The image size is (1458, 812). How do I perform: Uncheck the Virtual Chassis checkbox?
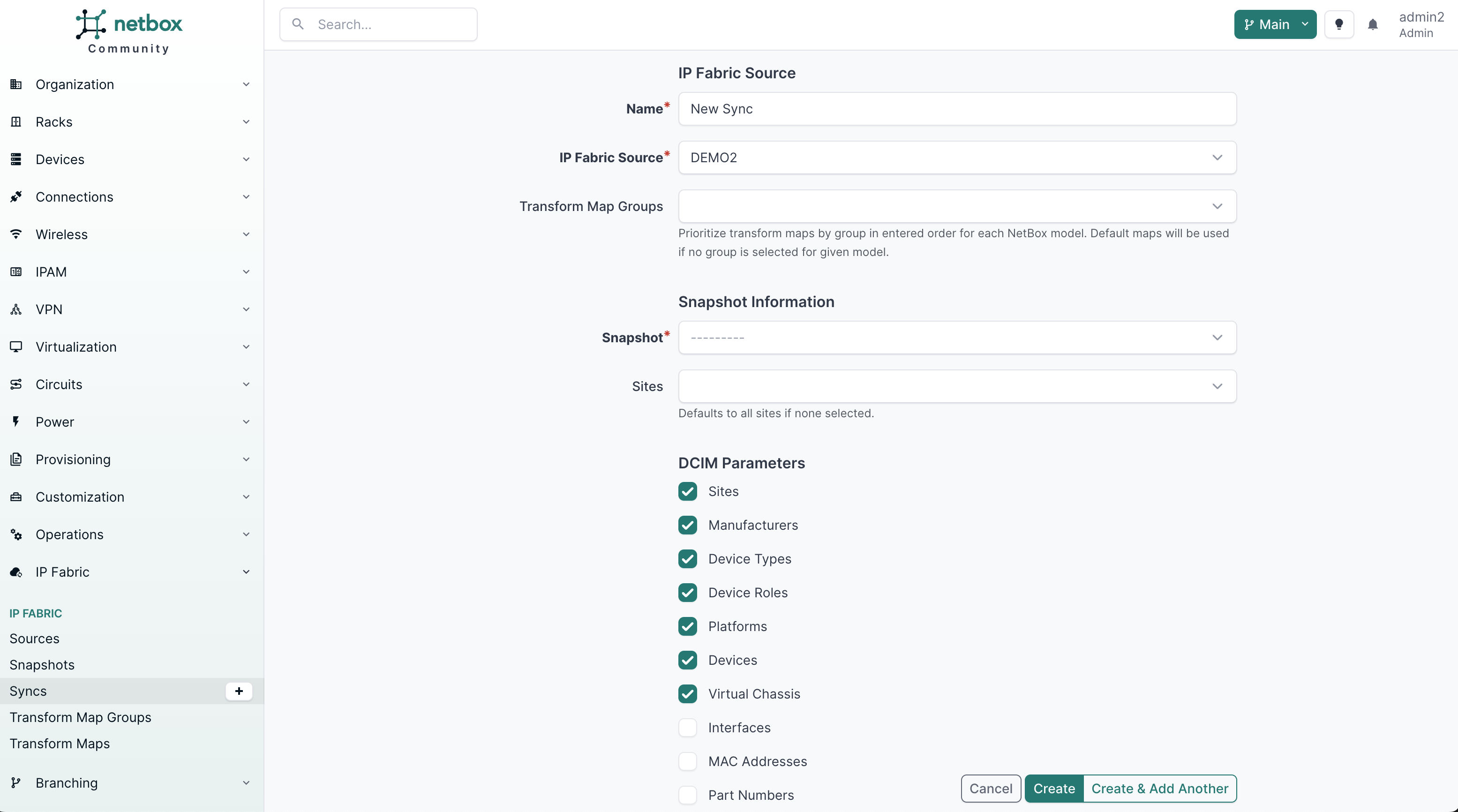click(x=688, y=694)
